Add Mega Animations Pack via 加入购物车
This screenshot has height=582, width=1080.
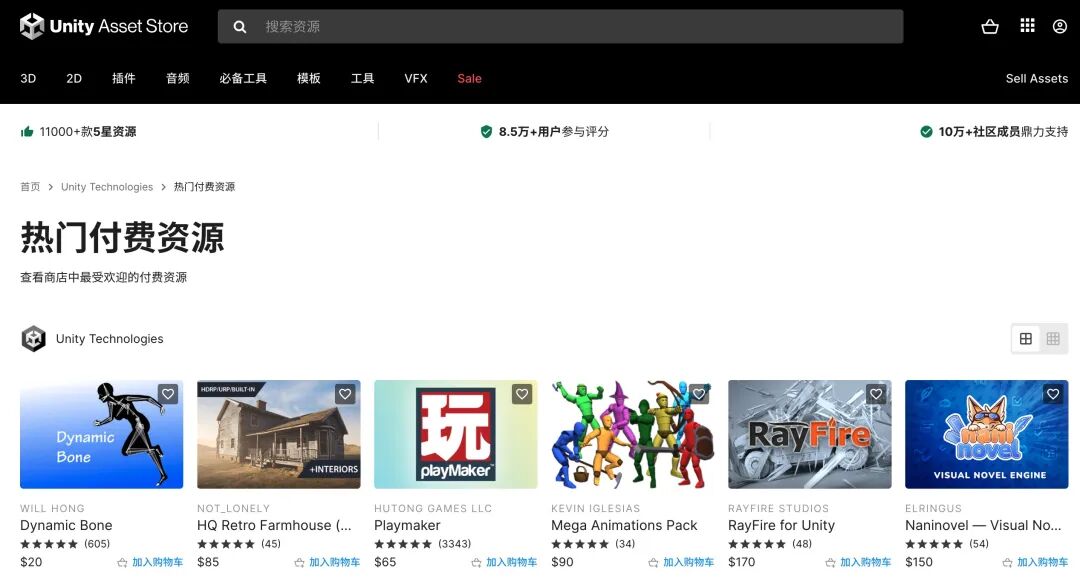click(x=689, y=563)
